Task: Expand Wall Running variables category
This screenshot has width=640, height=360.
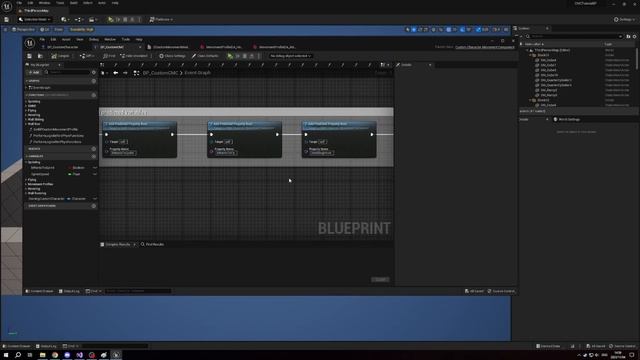Action: 26,193
